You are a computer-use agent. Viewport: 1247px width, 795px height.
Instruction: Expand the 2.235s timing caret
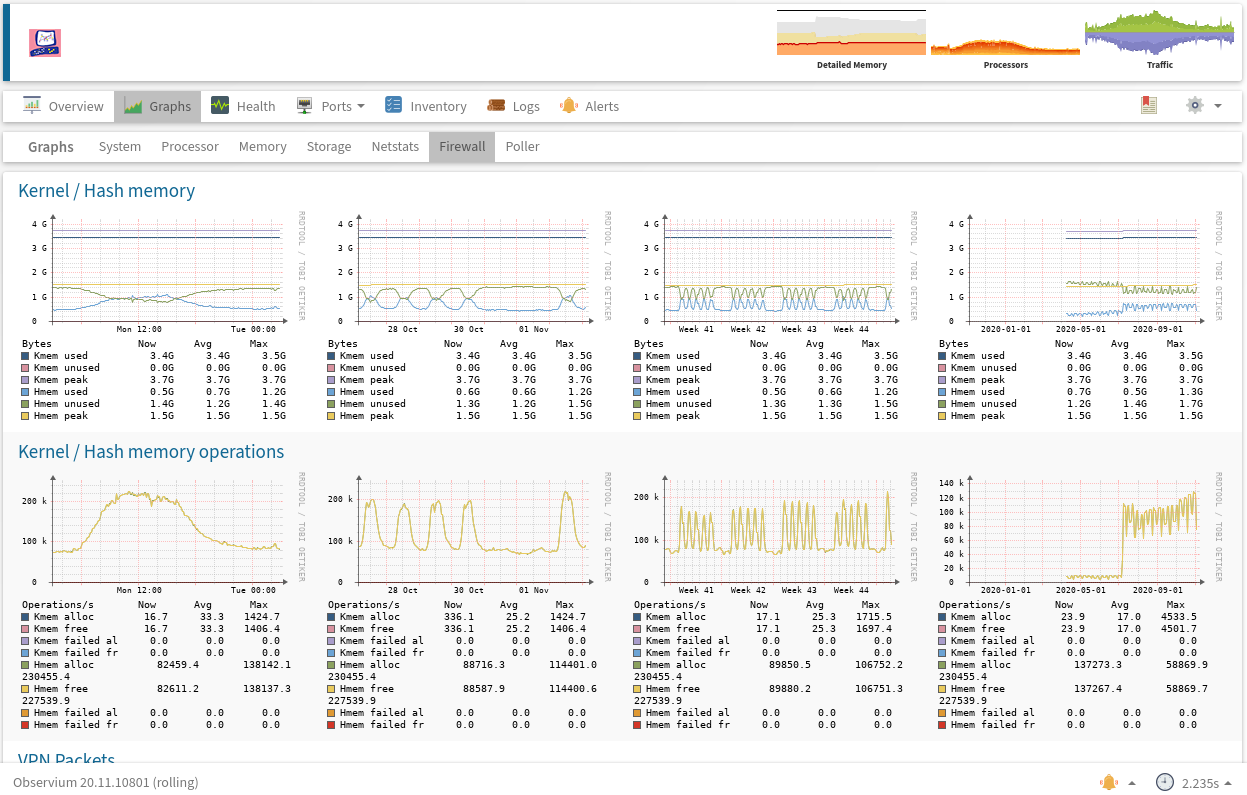pos(1228,783)
